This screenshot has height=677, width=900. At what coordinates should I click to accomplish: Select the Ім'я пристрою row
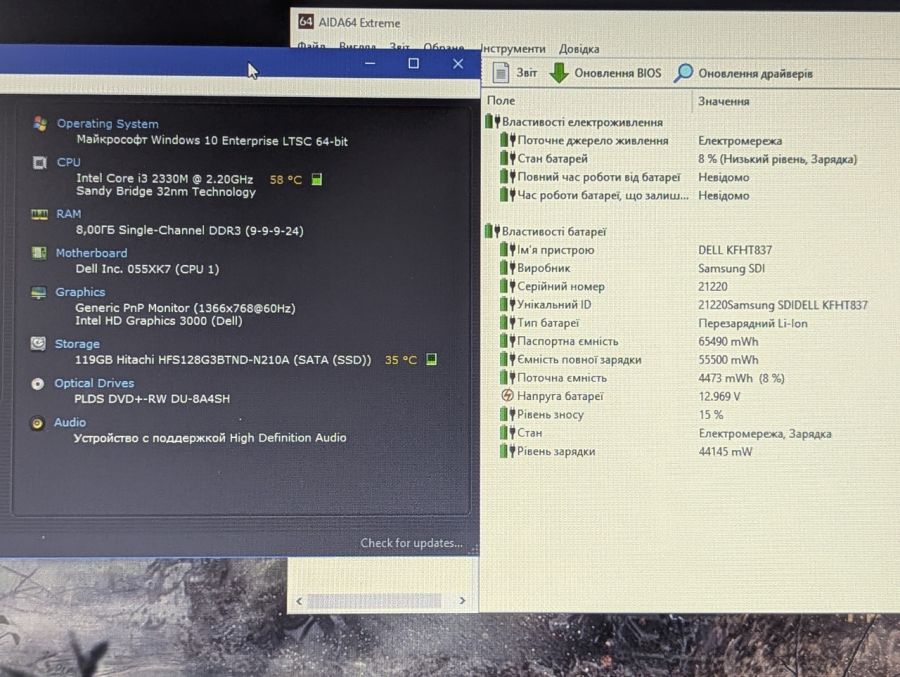tap(635, 250)
